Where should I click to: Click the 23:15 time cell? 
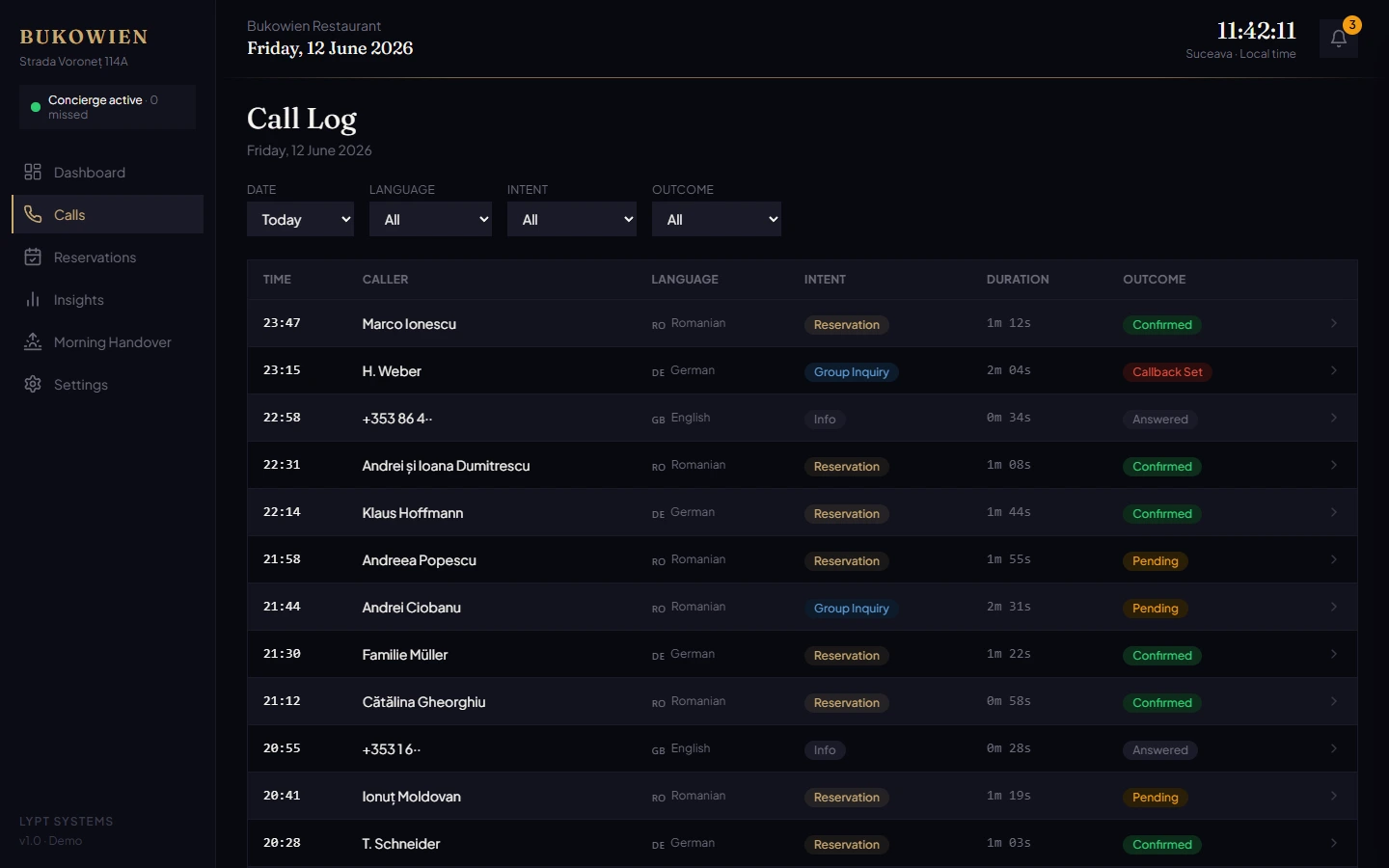tap(282, 370)
